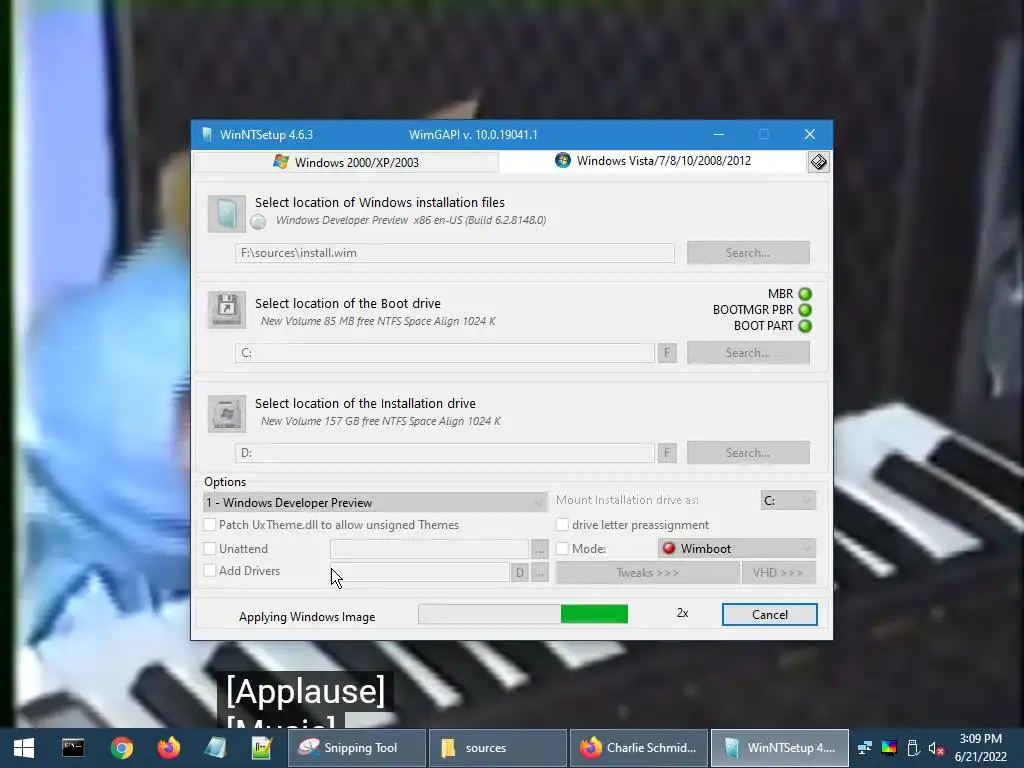Open the Tweaks >>> panel

pyautogui.click(x=648, y=573)
